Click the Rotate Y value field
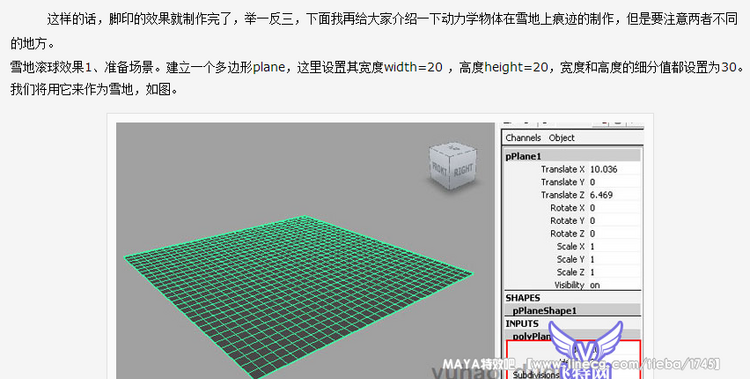The width and height of the screenshot is (750, 379). pyautogui.click(x=614, y=221)
